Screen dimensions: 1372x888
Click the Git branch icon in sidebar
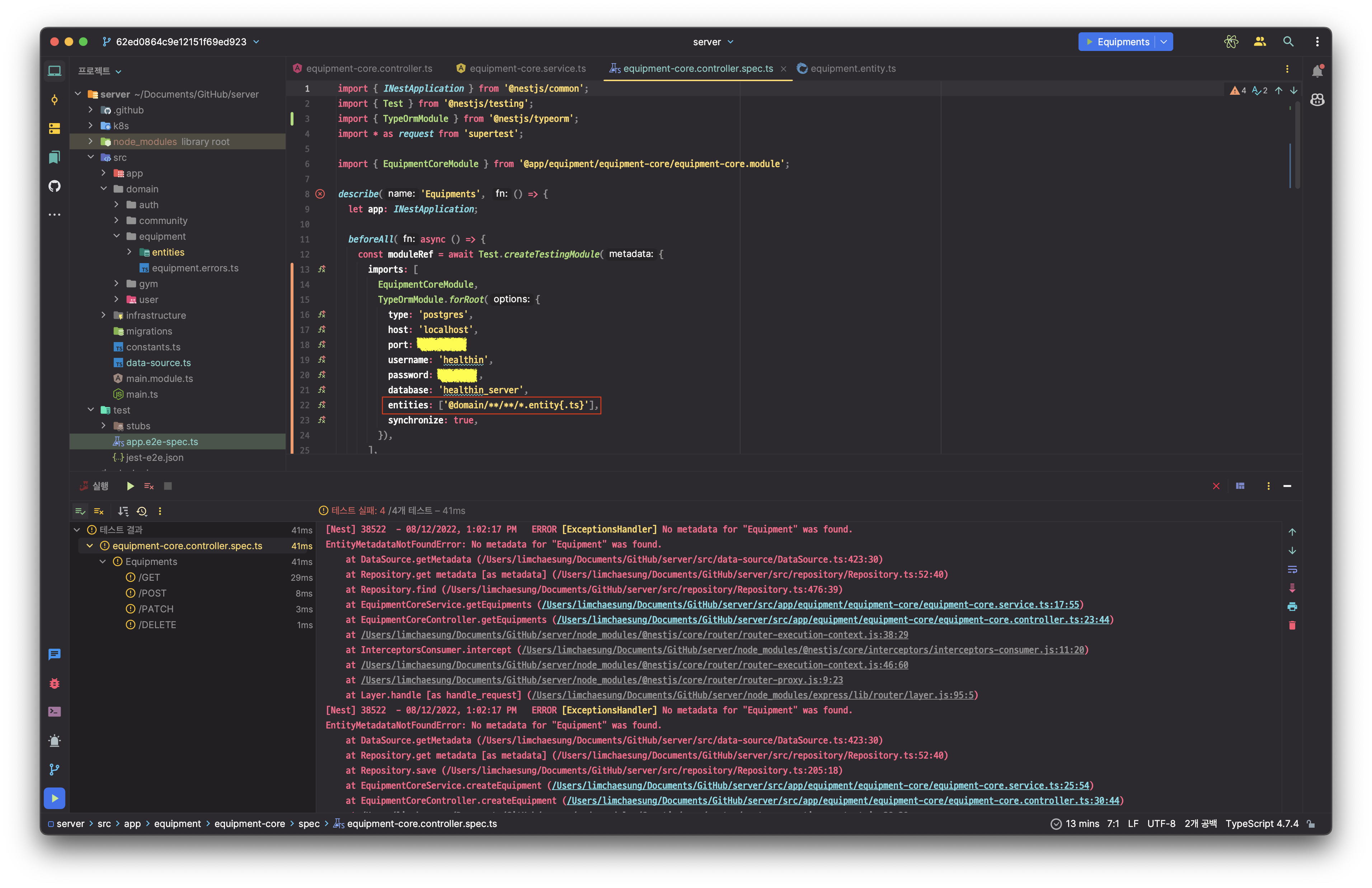pos(54,769)
